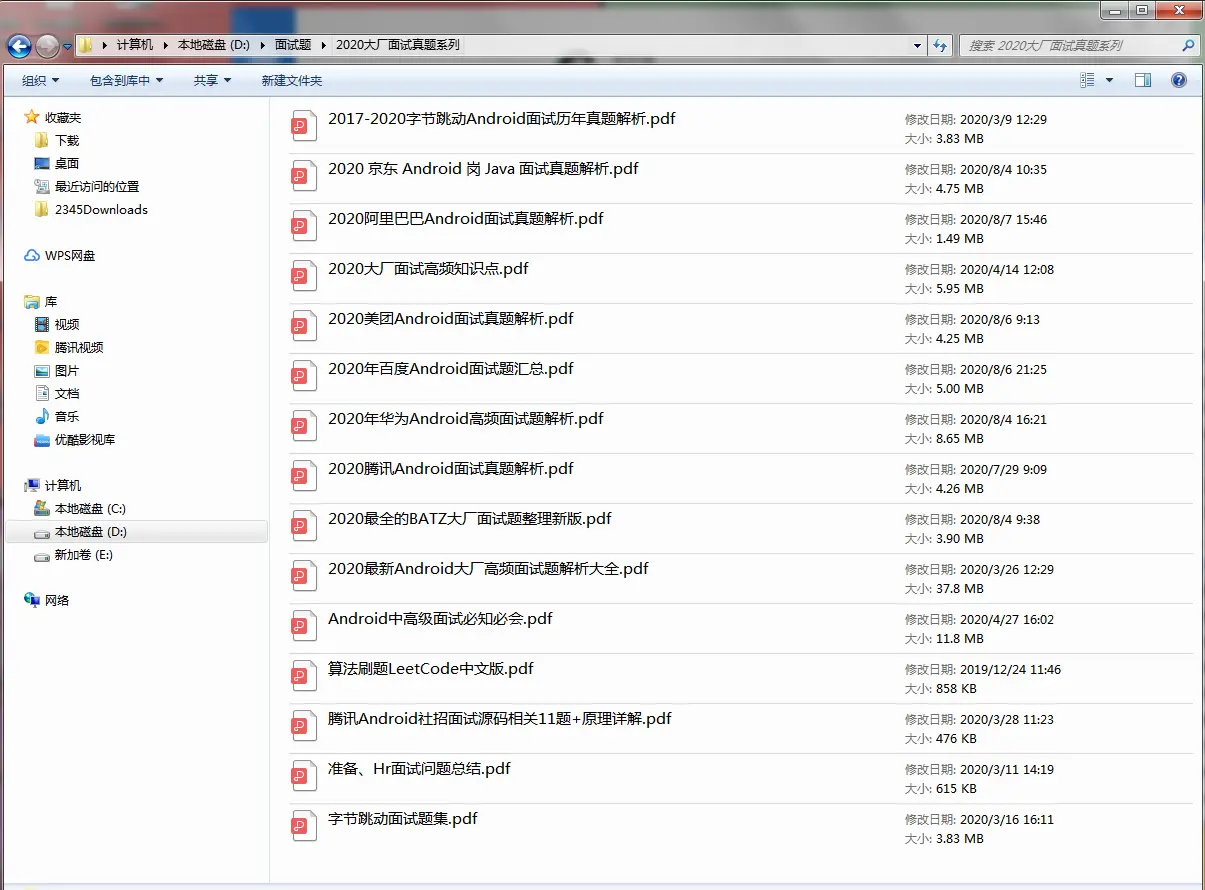Click PDF icon of 2020阿里巴巴Android面试真题解析
1205x890 pixels.
click(x=303, y=226)
